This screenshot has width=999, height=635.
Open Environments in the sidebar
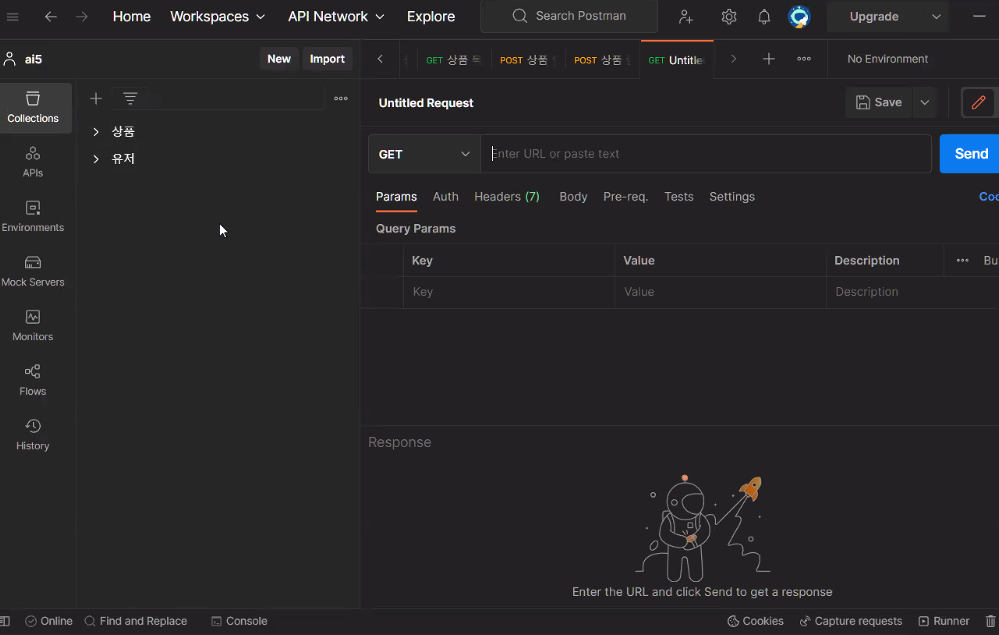click(x=33, y=217)
